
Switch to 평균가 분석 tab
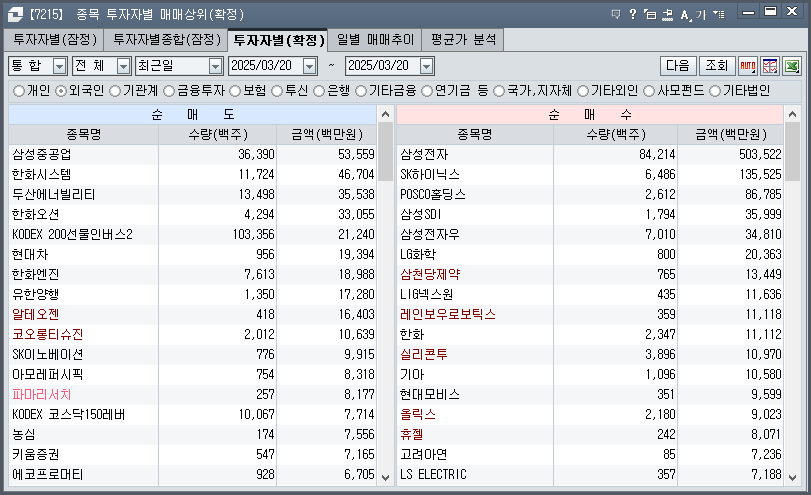pos(463,40)
